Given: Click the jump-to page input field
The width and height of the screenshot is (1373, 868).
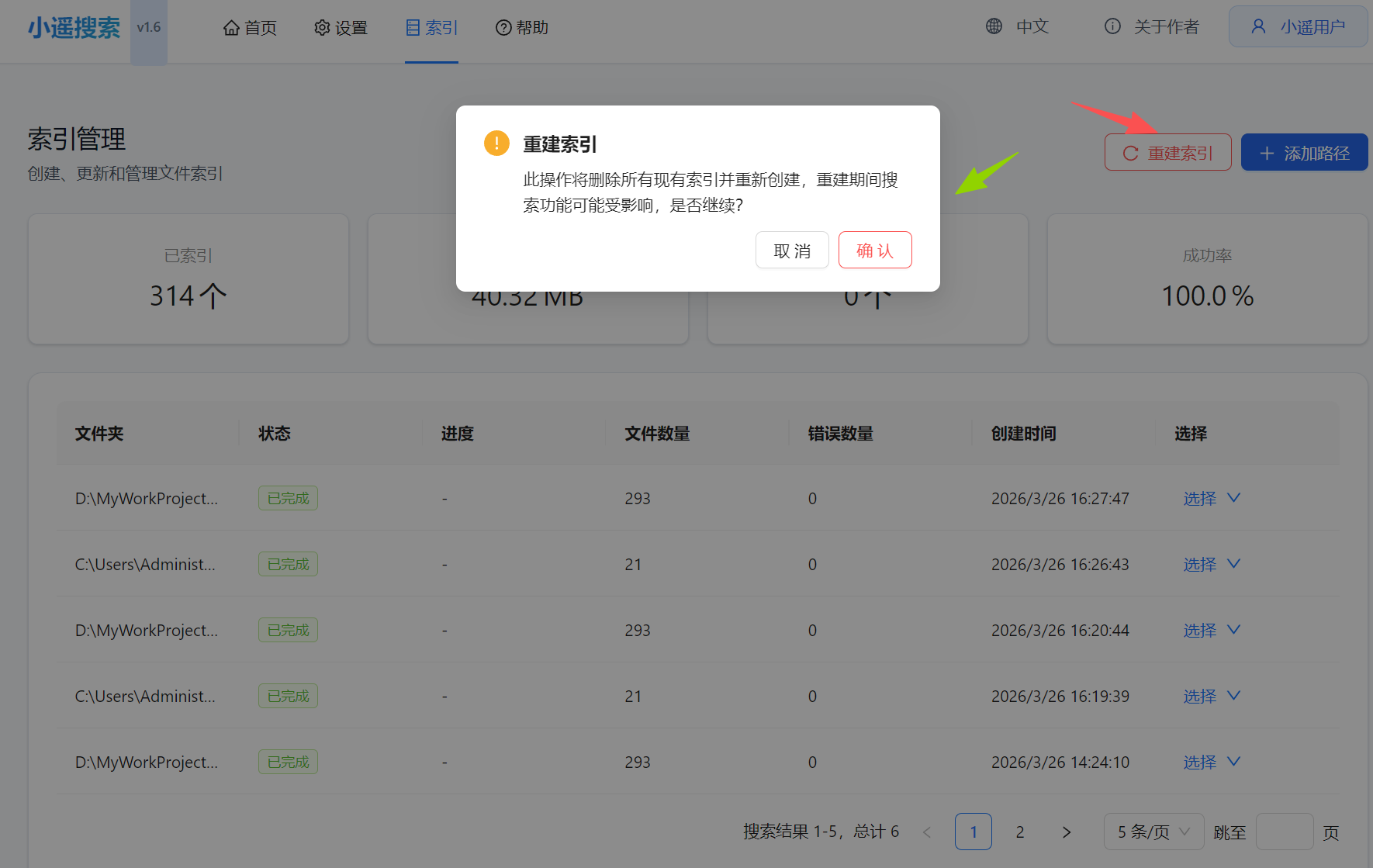Looking at the screenshot, I should 1284,832.
